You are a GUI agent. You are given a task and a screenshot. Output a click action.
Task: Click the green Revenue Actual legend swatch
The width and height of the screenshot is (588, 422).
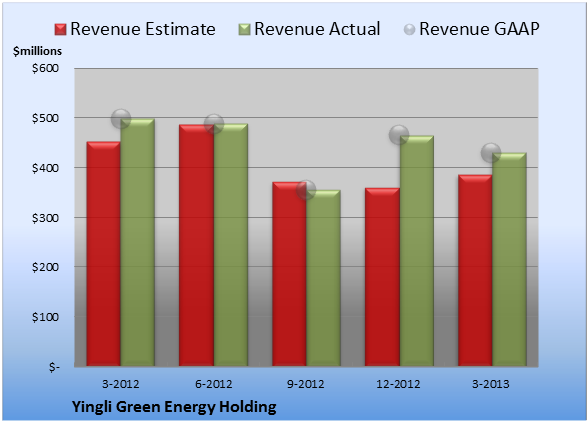coord(244,30)
